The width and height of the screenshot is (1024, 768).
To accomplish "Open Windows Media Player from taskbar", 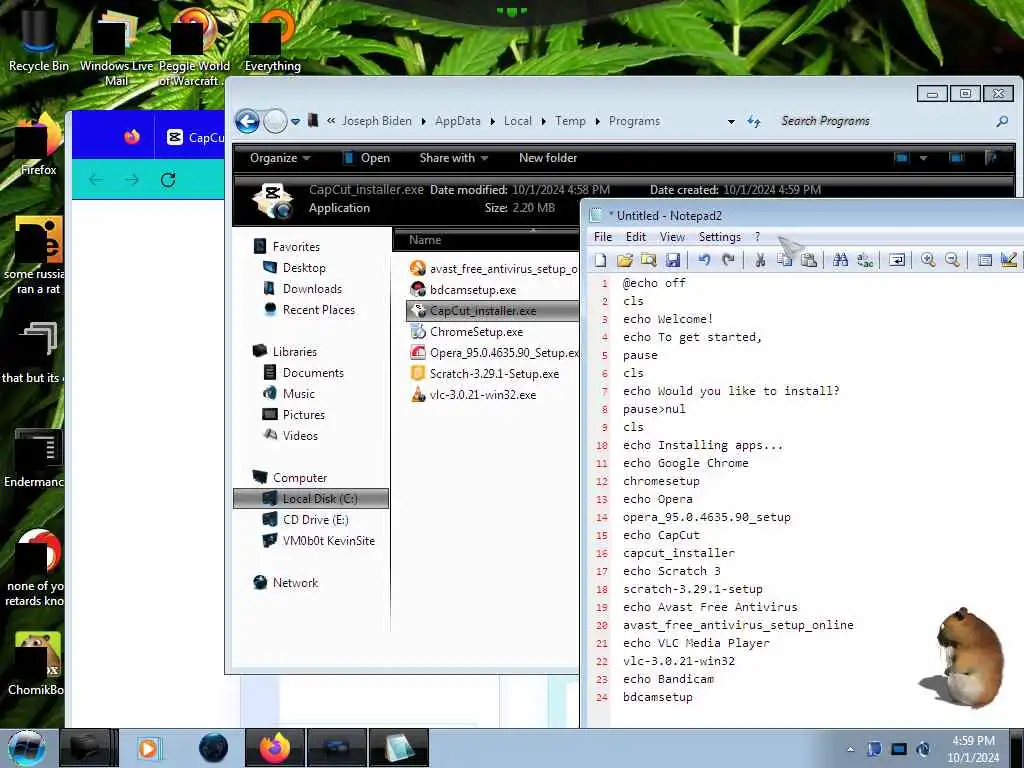I will [148, 748].
